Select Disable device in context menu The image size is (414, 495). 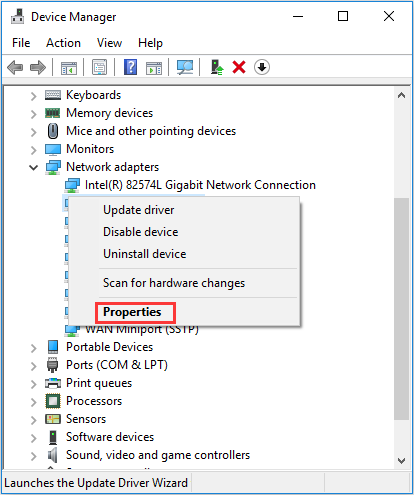[x=141, y=232]
